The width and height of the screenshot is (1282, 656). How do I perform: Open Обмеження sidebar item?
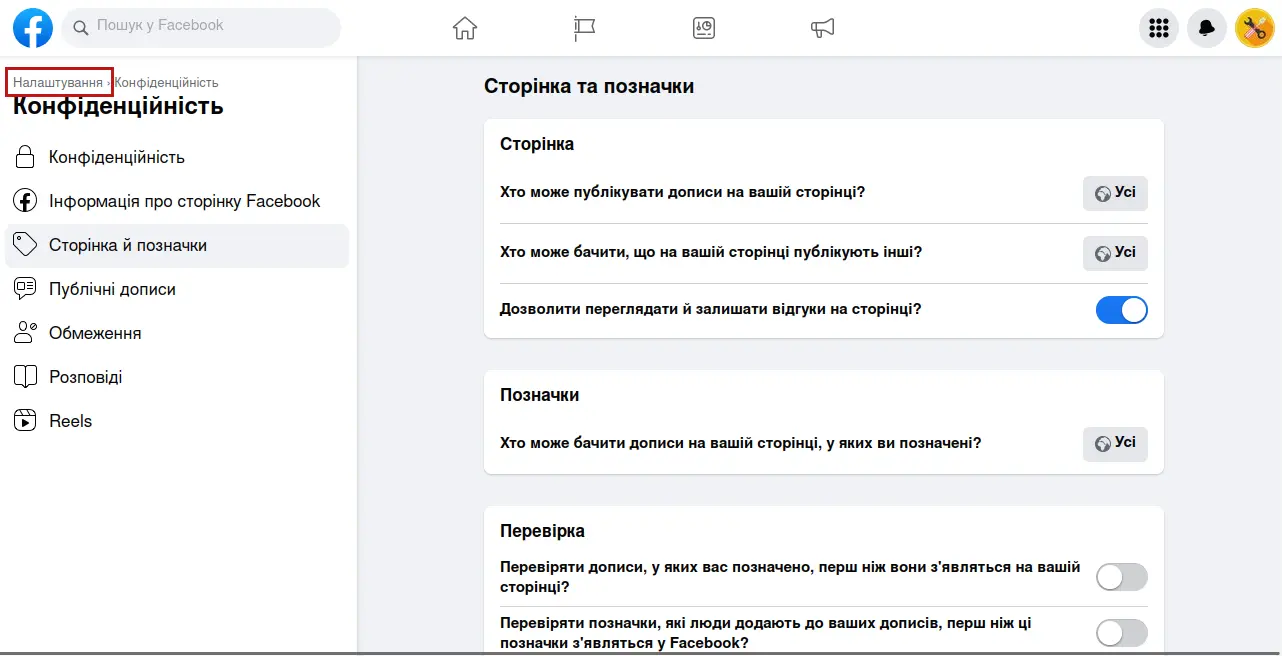tap(177, 333)
